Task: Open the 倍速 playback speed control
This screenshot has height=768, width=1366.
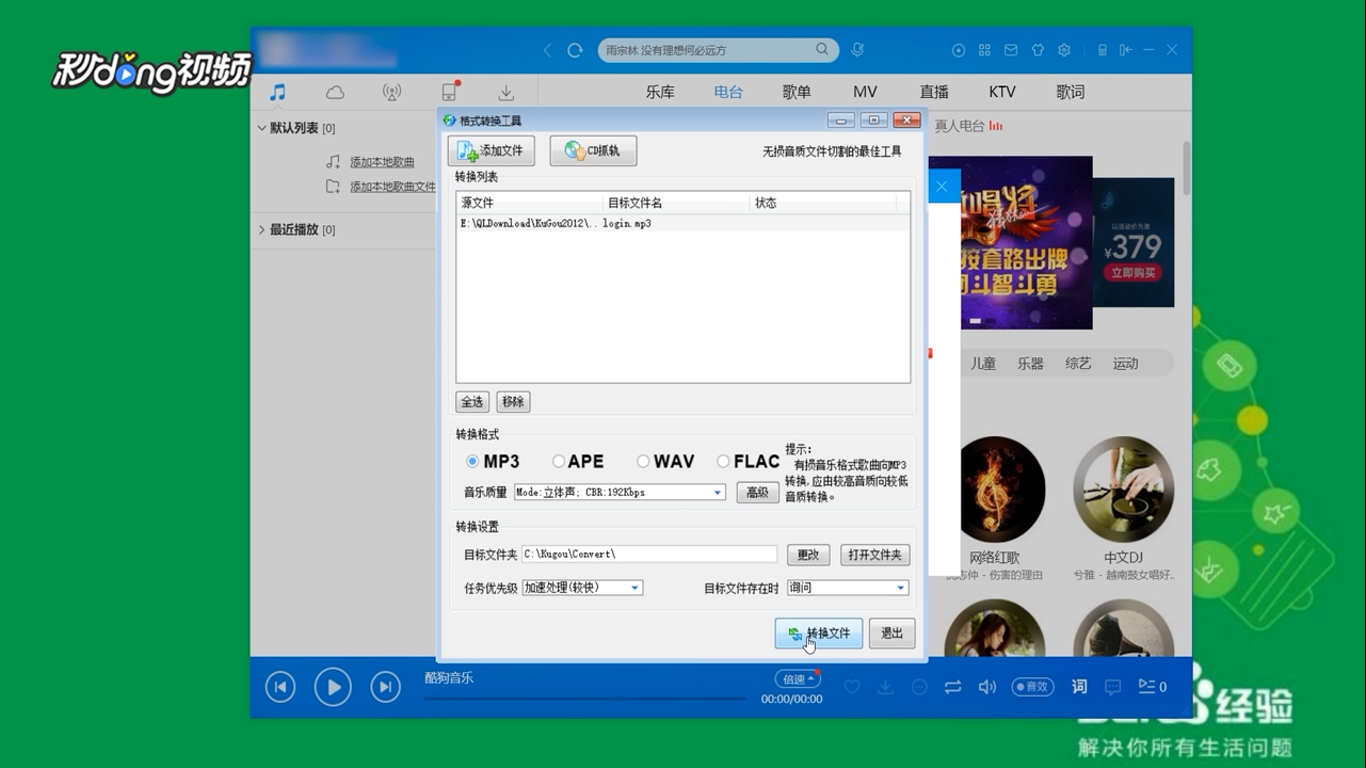Action: coord(797,679)
